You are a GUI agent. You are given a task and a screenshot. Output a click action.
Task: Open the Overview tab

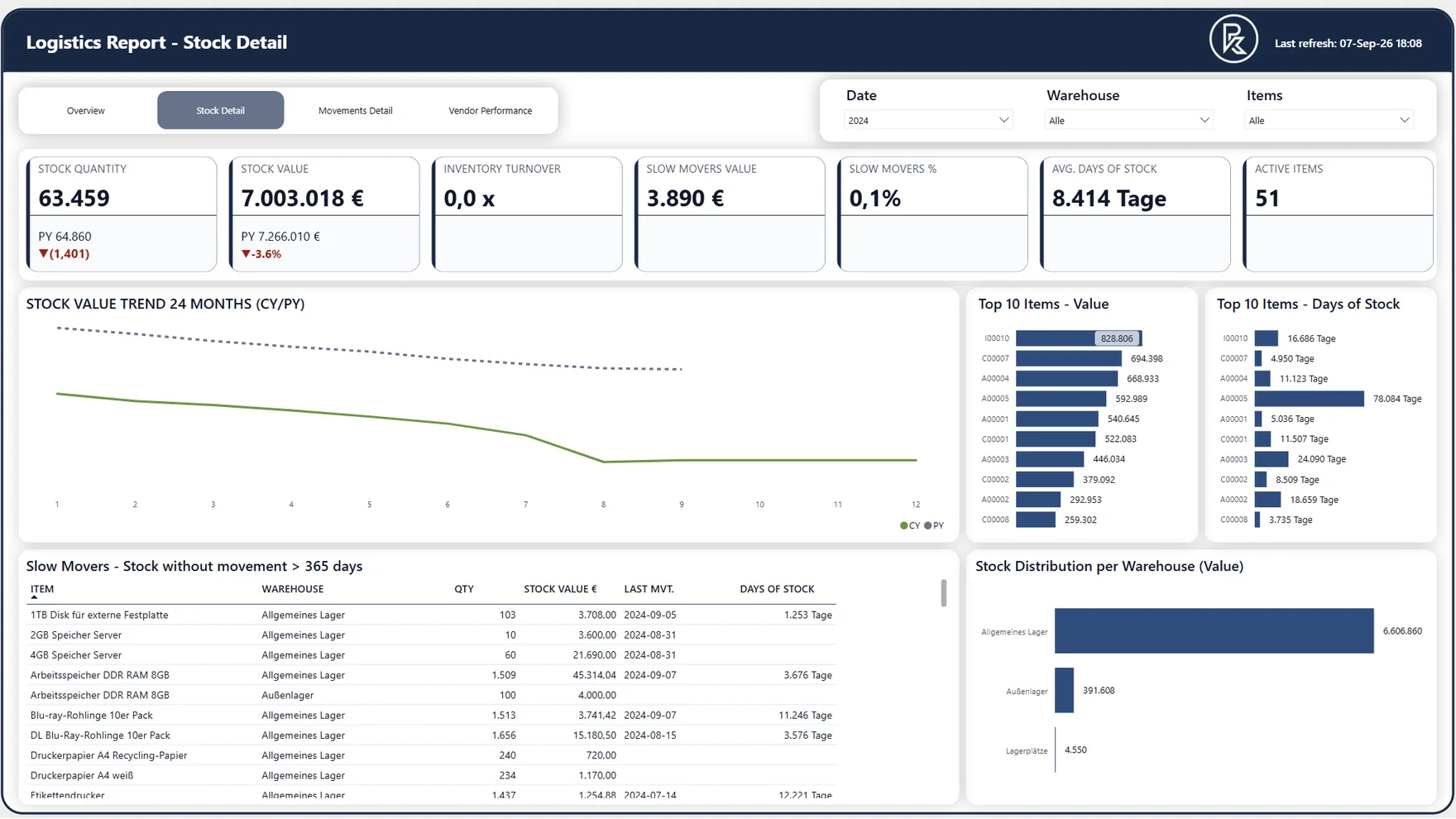(x=86, y=110)
